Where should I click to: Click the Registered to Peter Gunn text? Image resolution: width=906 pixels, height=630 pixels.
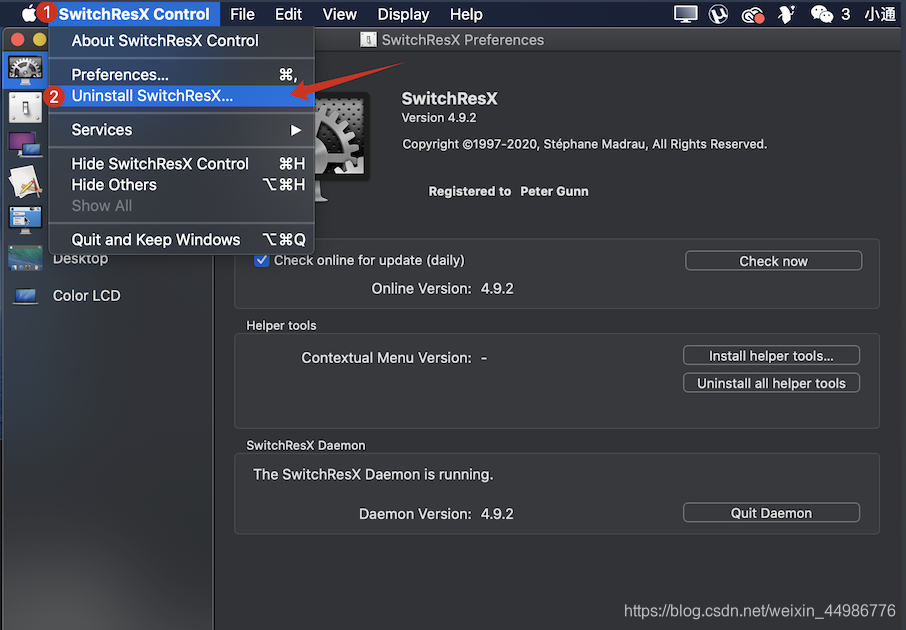[x=508, y=191]
